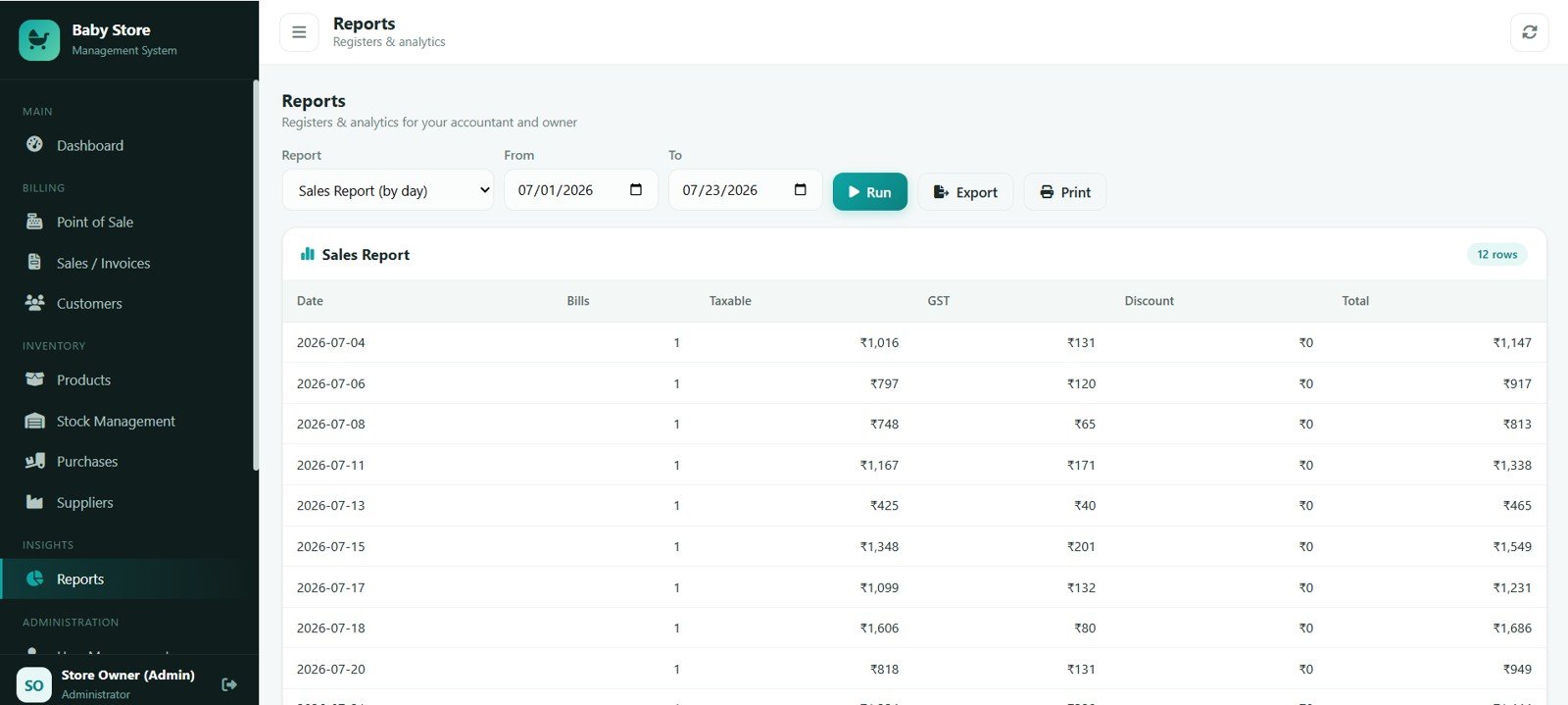Click taxable amount ₹425

pos(884,505)
